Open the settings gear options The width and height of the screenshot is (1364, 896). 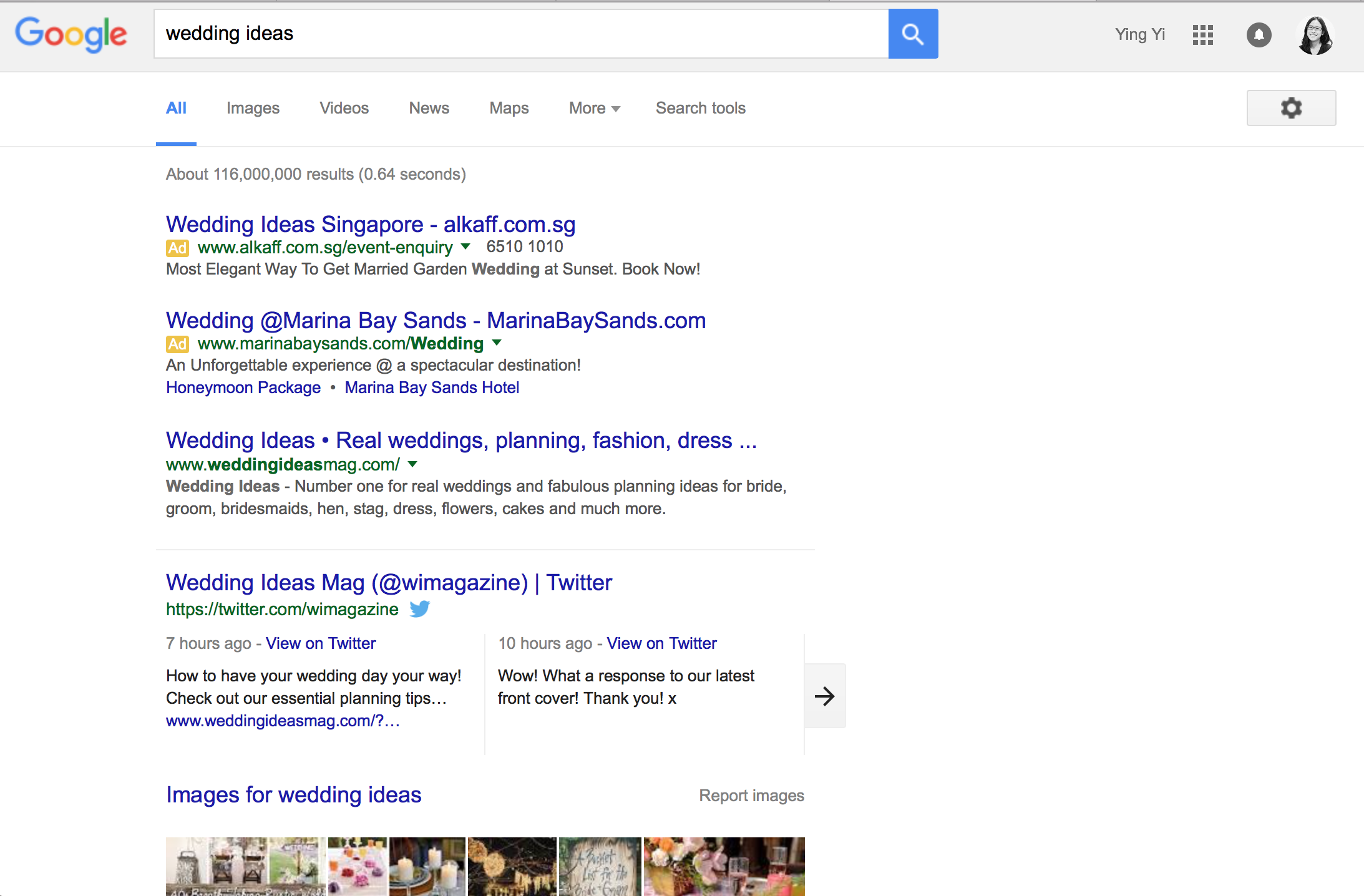1290,108
